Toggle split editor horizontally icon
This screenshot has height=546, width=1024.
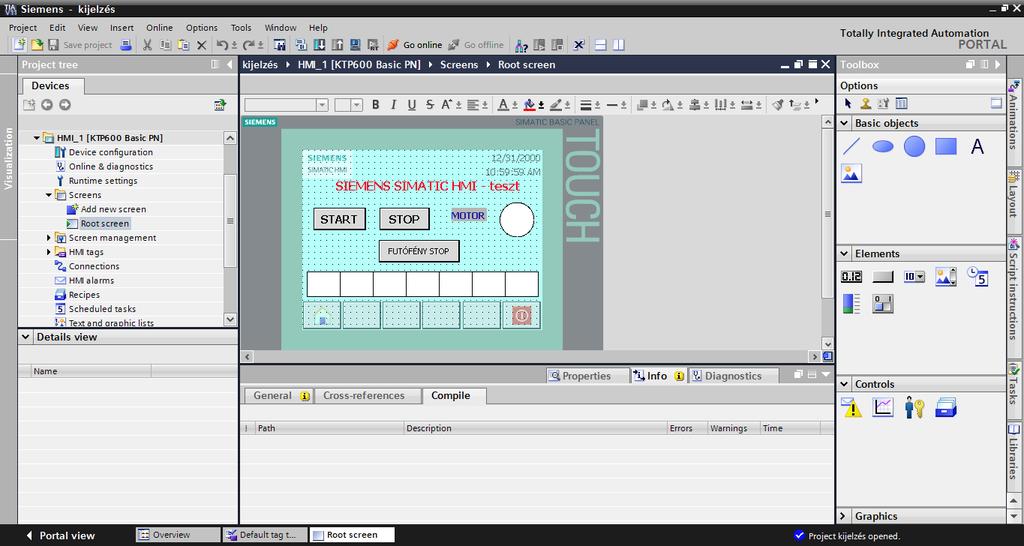tap(600, 45)
